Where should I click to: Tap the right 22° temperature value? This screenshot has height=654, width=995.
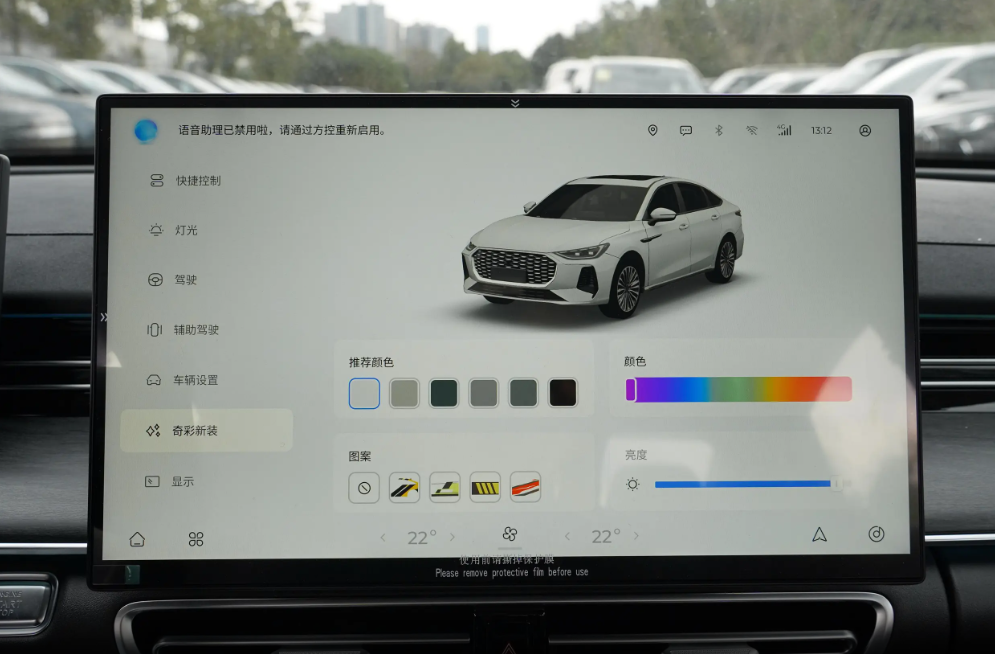click(x=605, y=537)
